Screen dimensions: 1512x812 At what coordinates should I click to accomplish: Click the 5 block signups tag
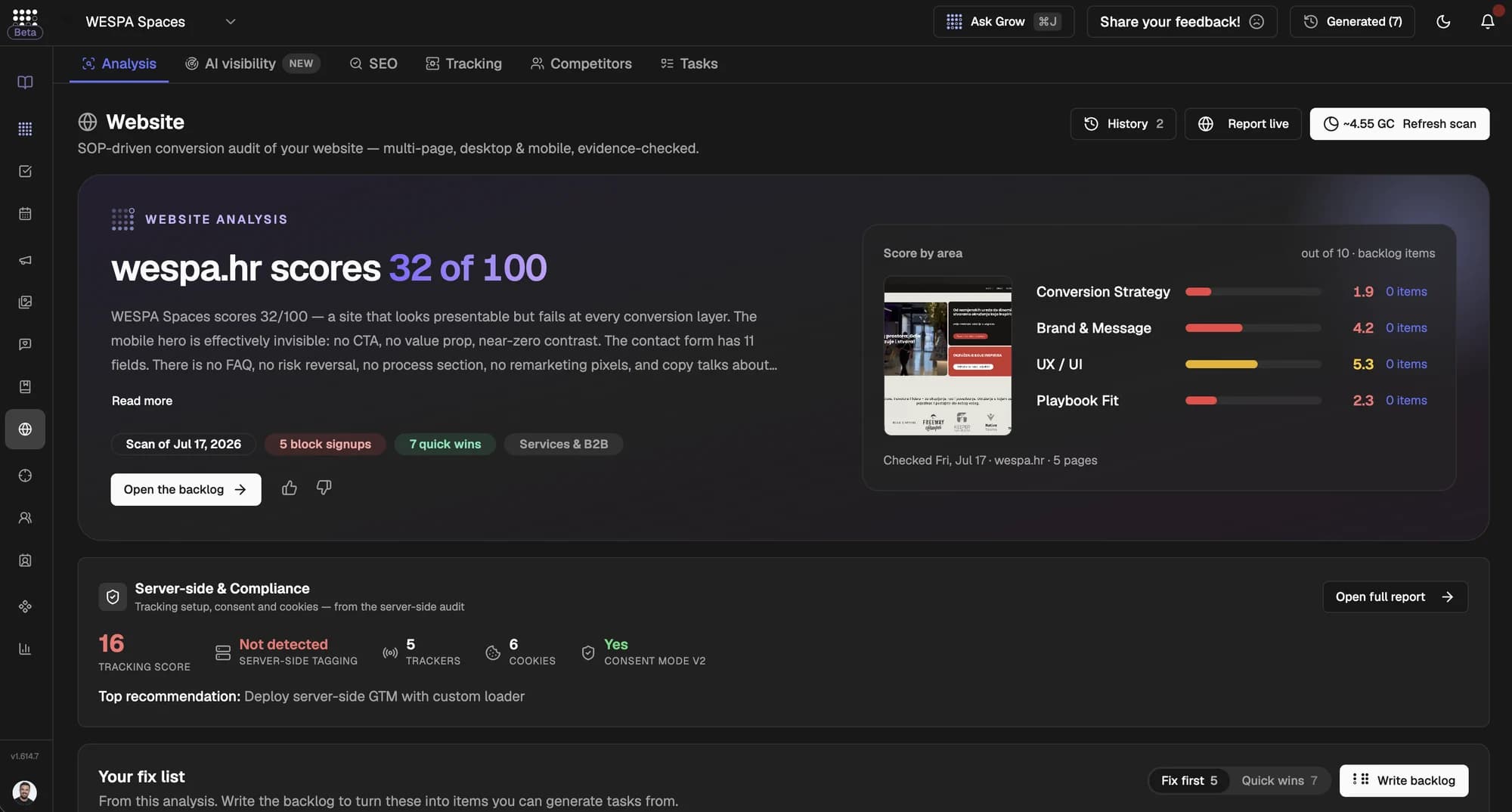[325, 444]
